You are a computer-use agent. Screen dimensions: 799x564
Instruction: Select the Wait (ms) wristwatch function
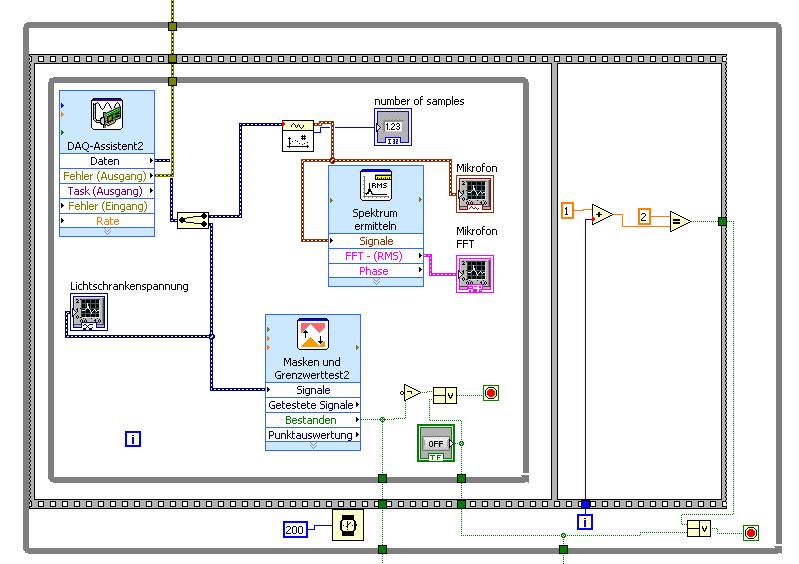pyautogui.click(x=348, y=525)
